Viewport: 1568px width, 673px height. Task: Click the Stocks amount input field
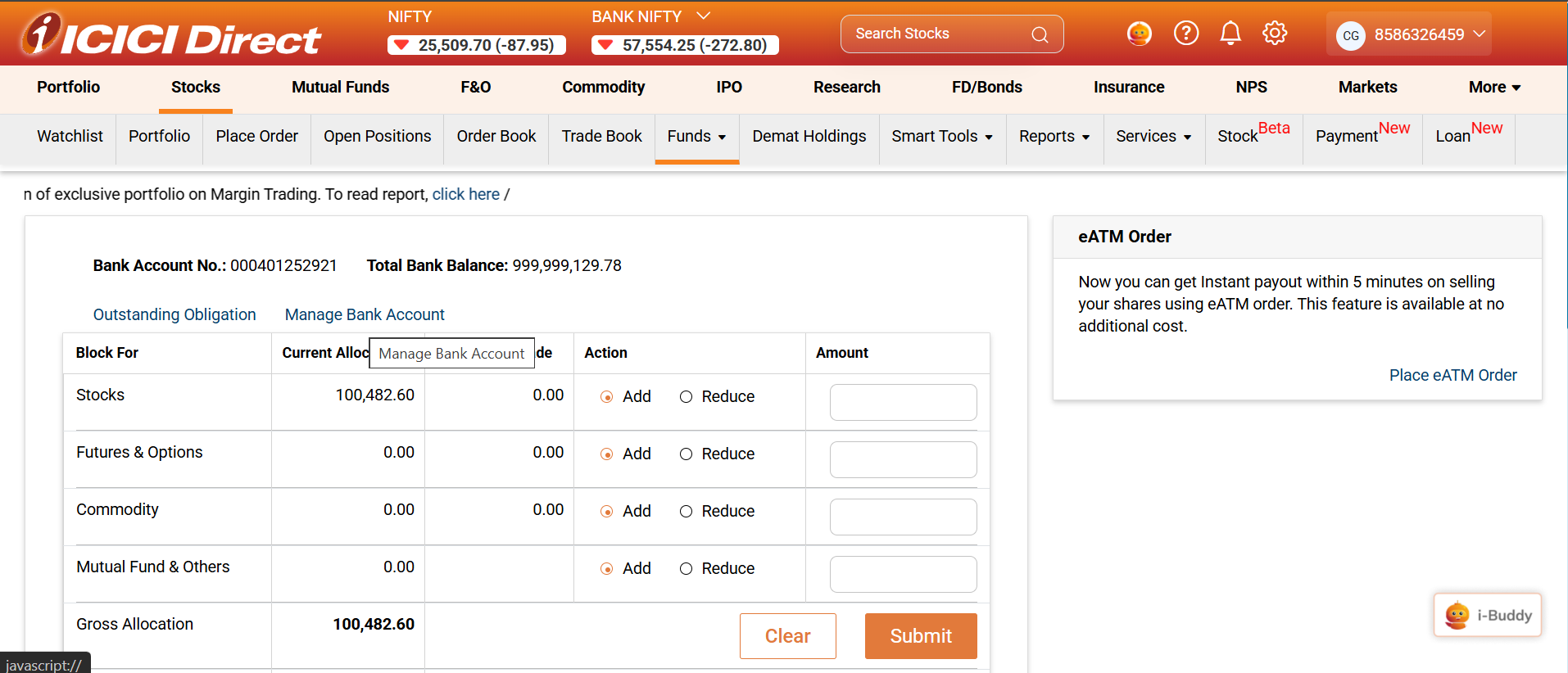pyautogui.click(x=903, y=402)
